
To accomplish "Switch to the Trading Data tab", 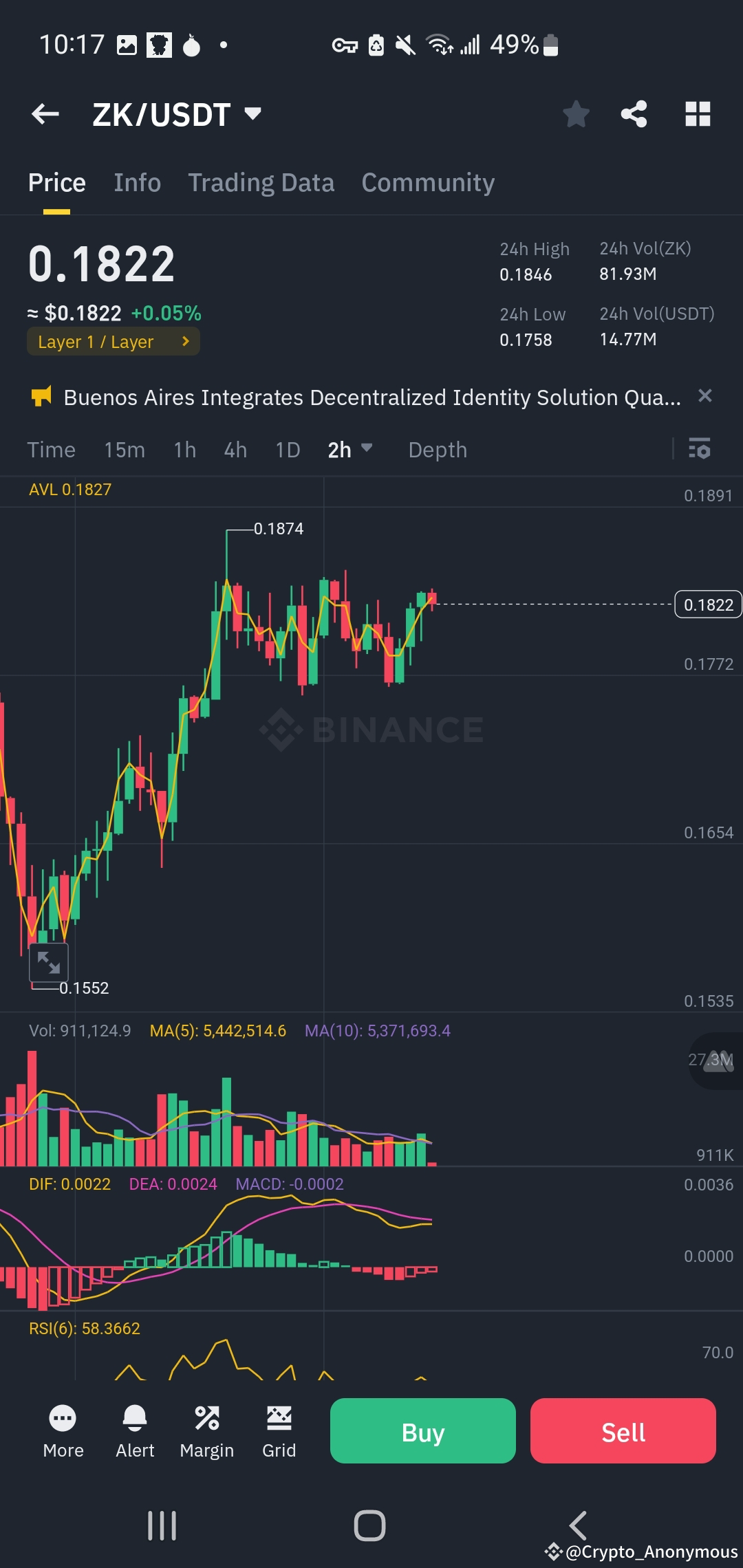I will (260, 182).
